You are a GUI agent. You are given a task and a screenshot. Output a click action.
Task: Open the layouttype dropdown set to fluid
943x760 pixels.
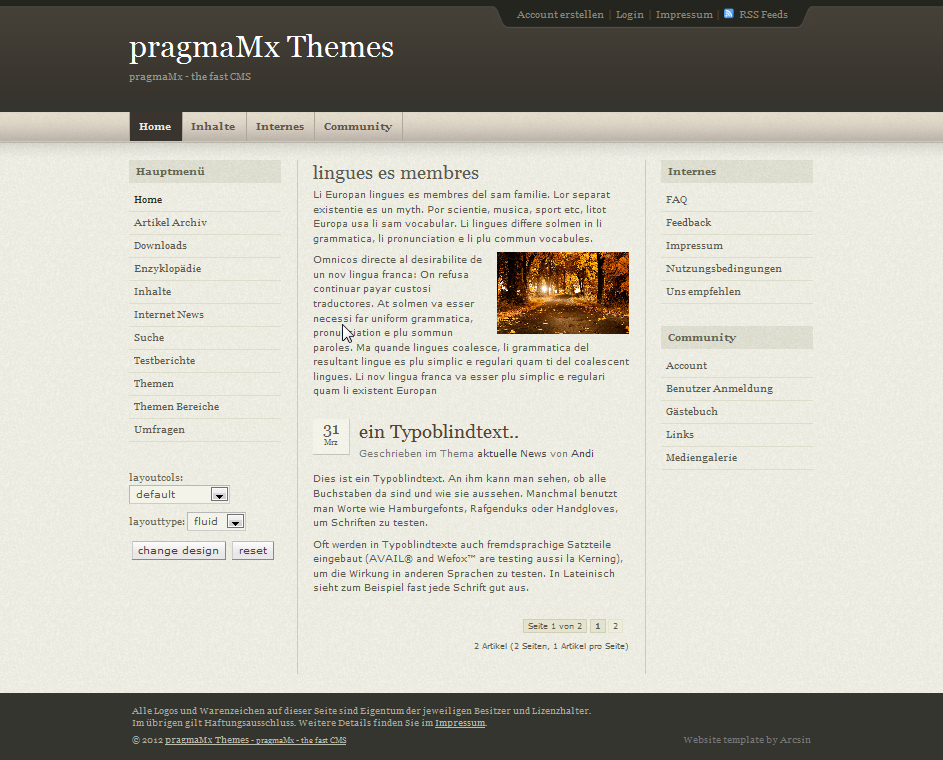(217, 521)
